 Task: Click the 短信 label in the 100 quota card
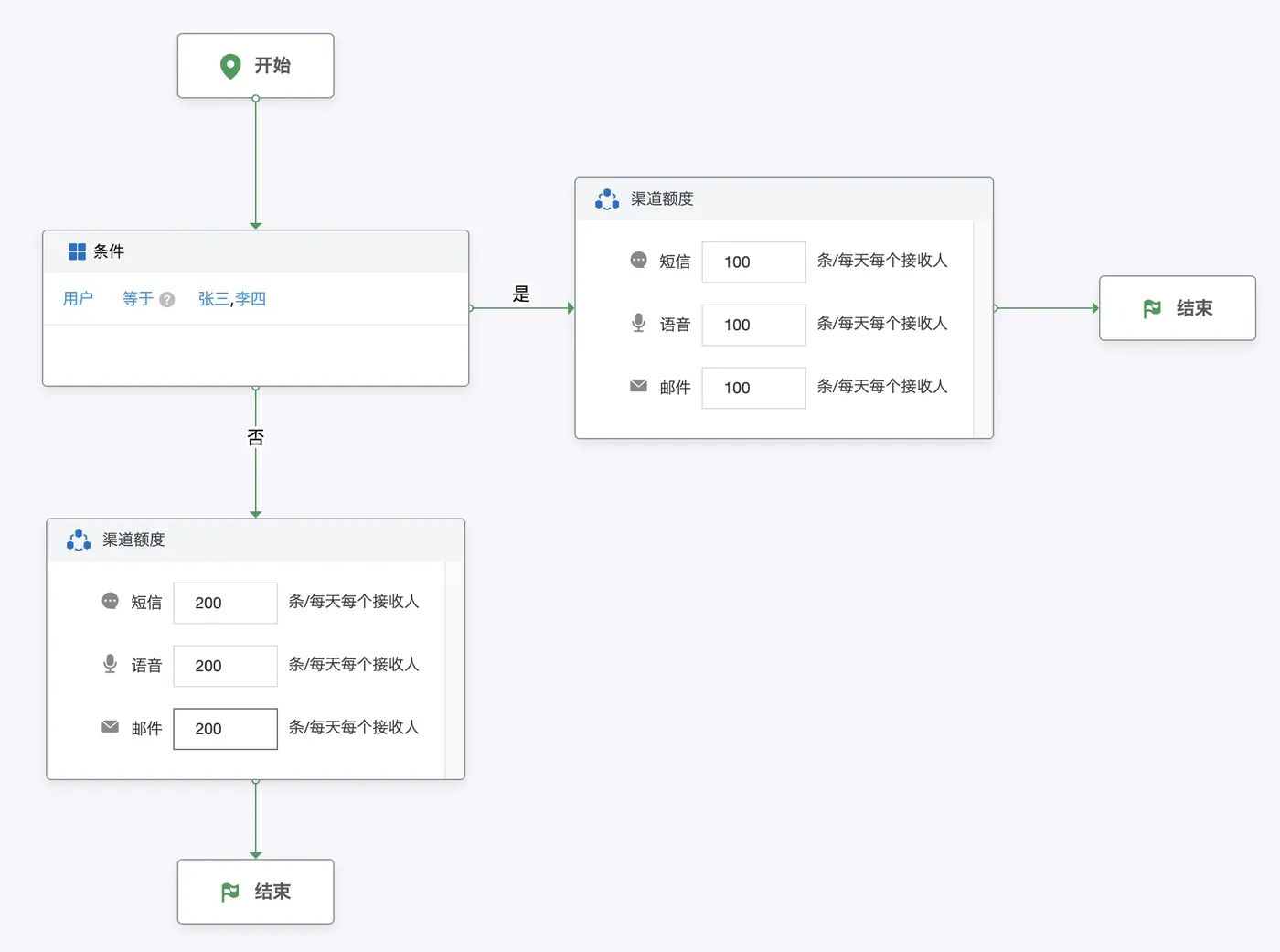tap(675, 262)
